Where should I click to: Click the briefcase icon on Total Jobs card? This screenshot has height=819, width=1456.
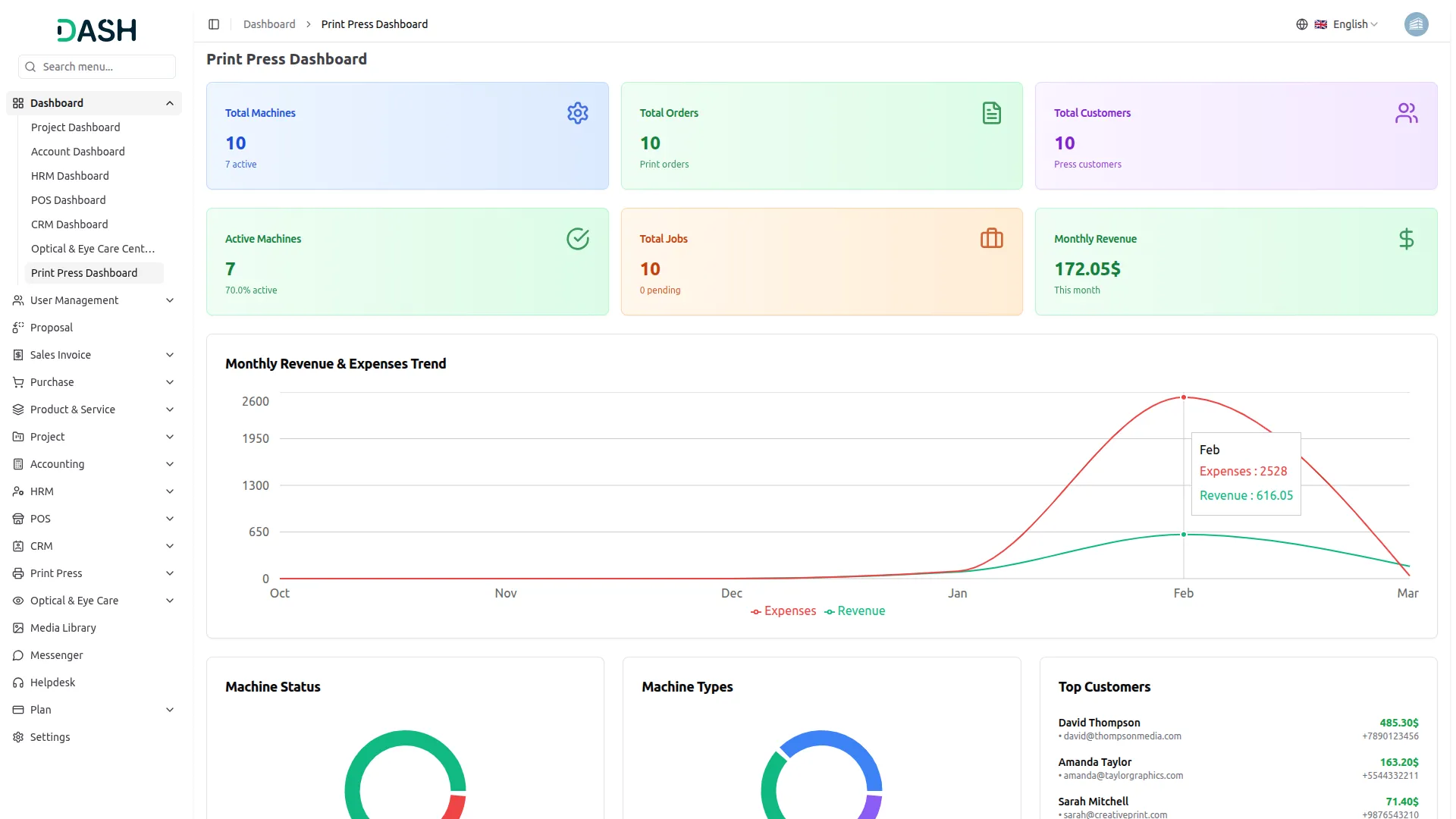pos(991,239)
